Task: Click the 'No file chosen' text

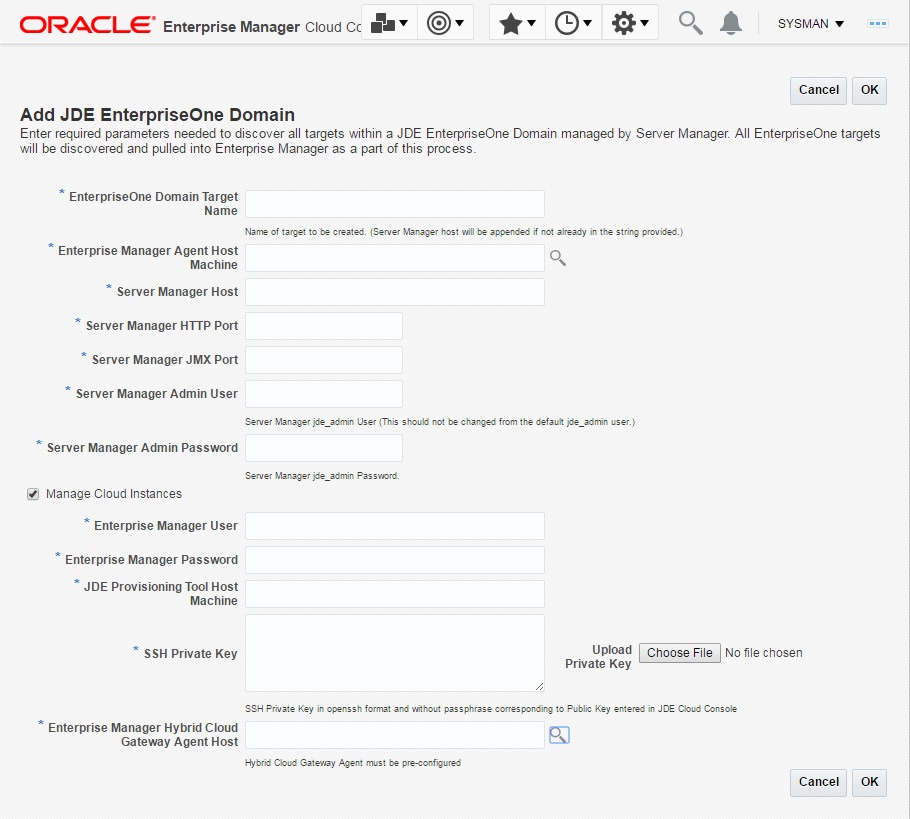Action: [763, 653]
